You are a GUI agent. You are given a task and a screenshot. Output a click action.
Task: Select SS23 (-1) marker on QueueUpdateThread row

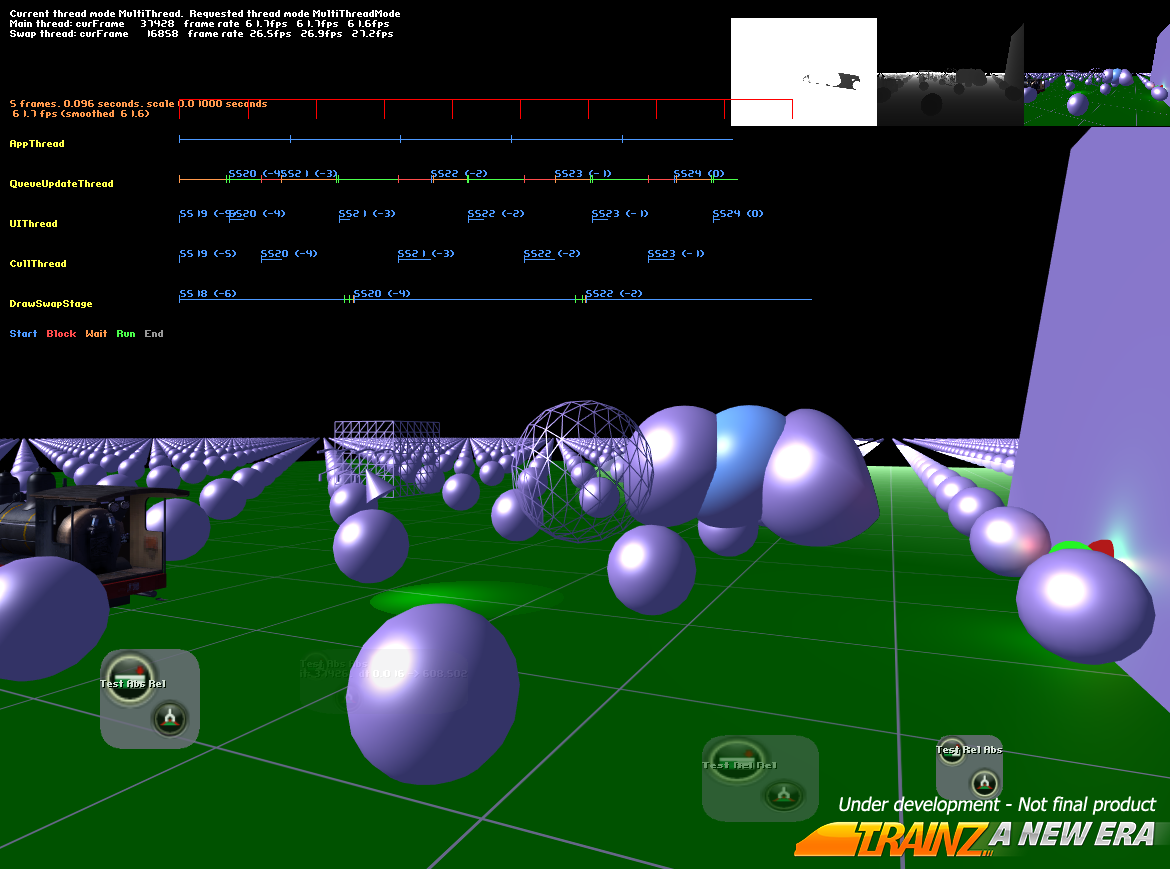(x=583, y=174)
